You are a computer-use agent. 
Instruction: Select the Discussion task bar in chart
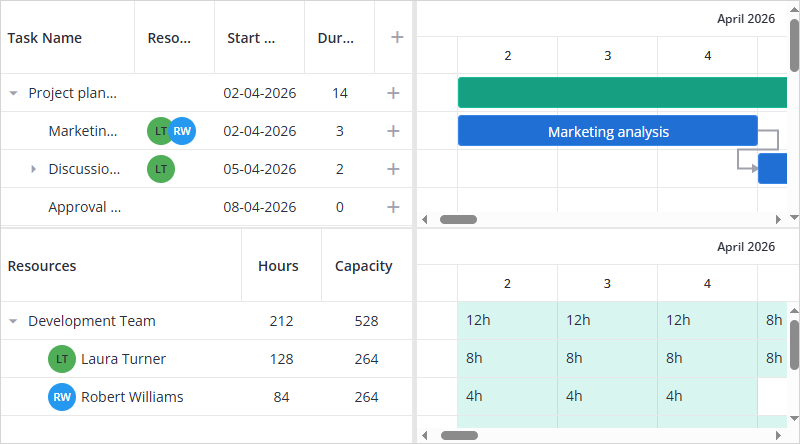click(772, 169)
